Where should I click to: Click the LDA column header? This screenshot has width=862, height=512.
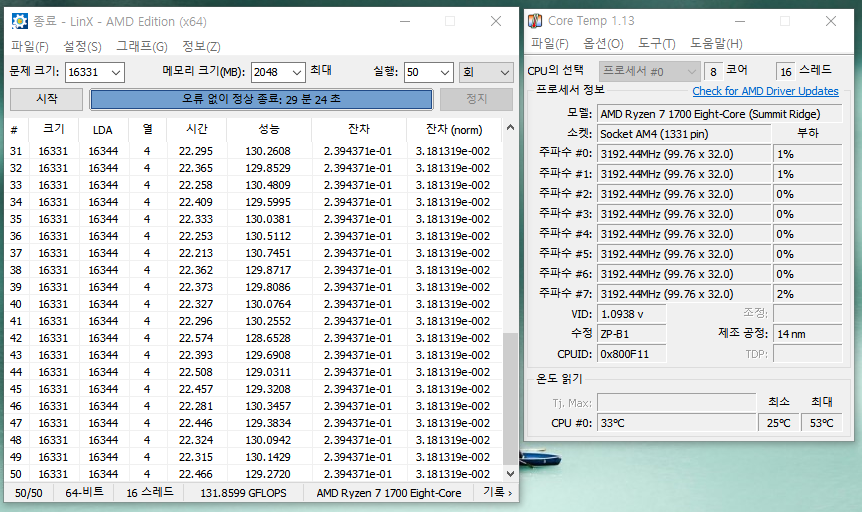tap(103, 129)
